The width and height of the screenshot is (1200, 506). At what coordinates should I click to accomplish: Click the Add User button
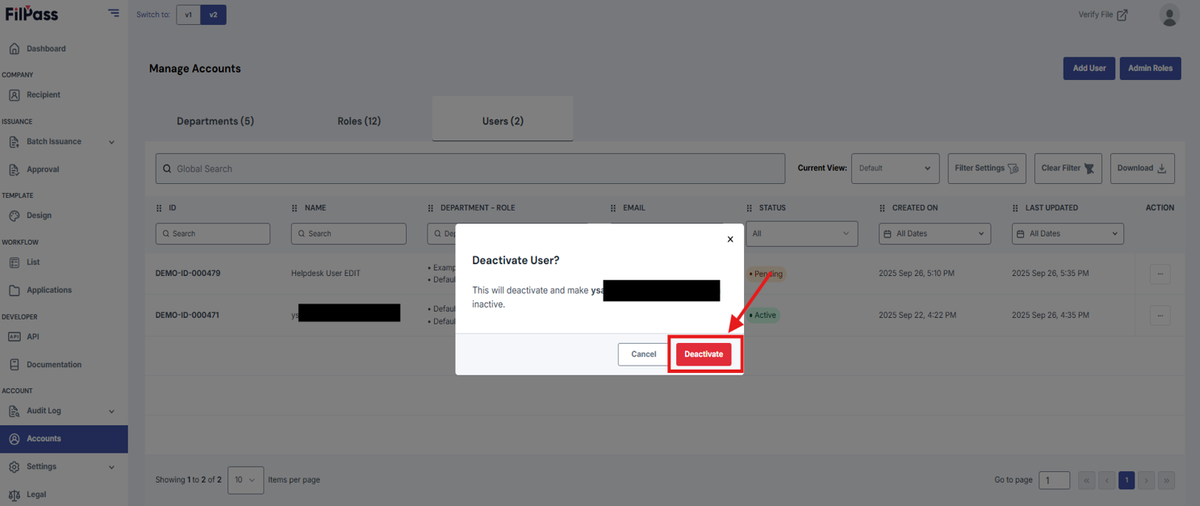pos(1089,69)
